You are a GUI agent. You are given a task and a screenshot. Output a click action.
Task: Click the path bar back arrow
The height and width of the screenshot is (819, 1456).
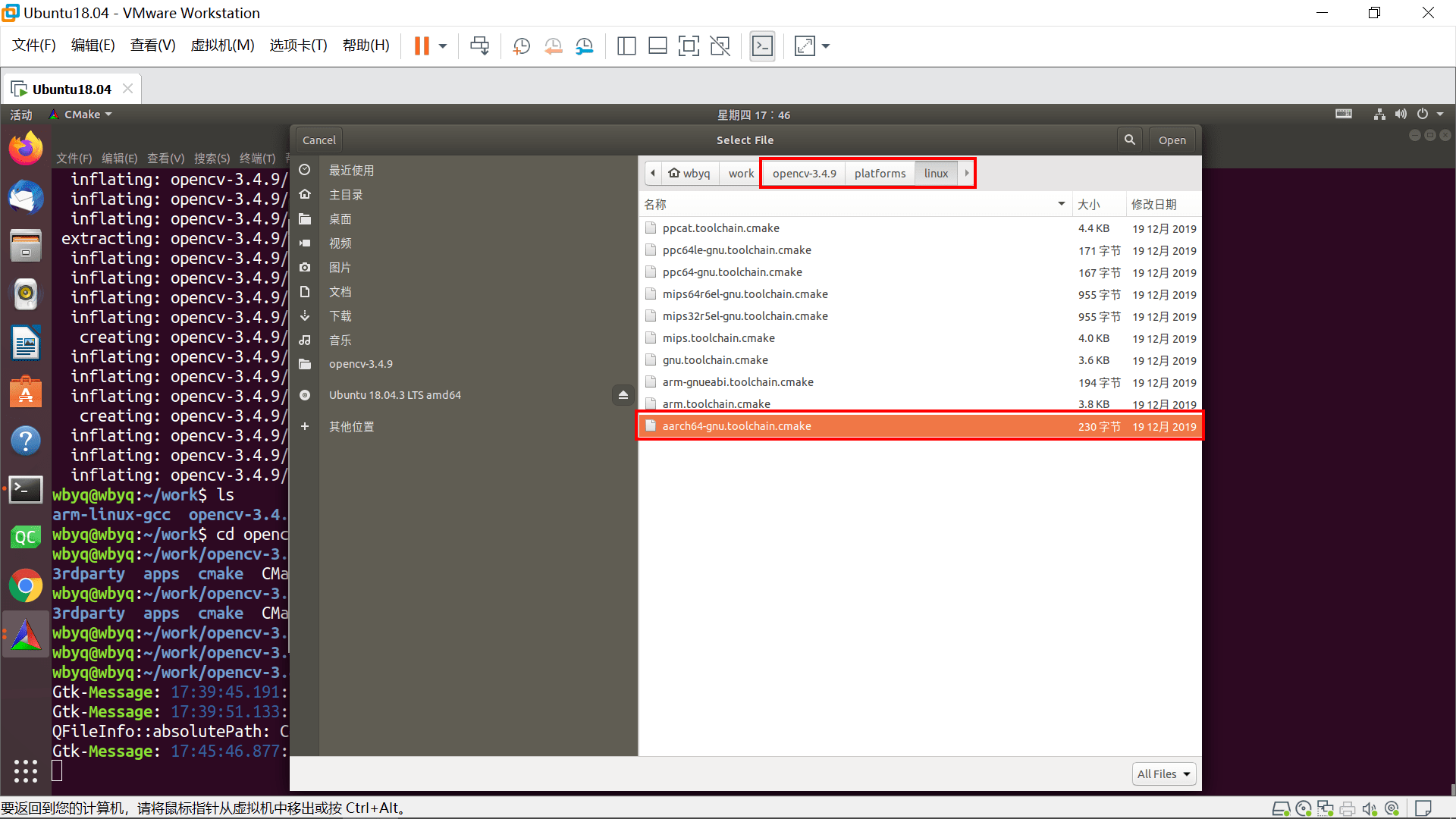652,174
